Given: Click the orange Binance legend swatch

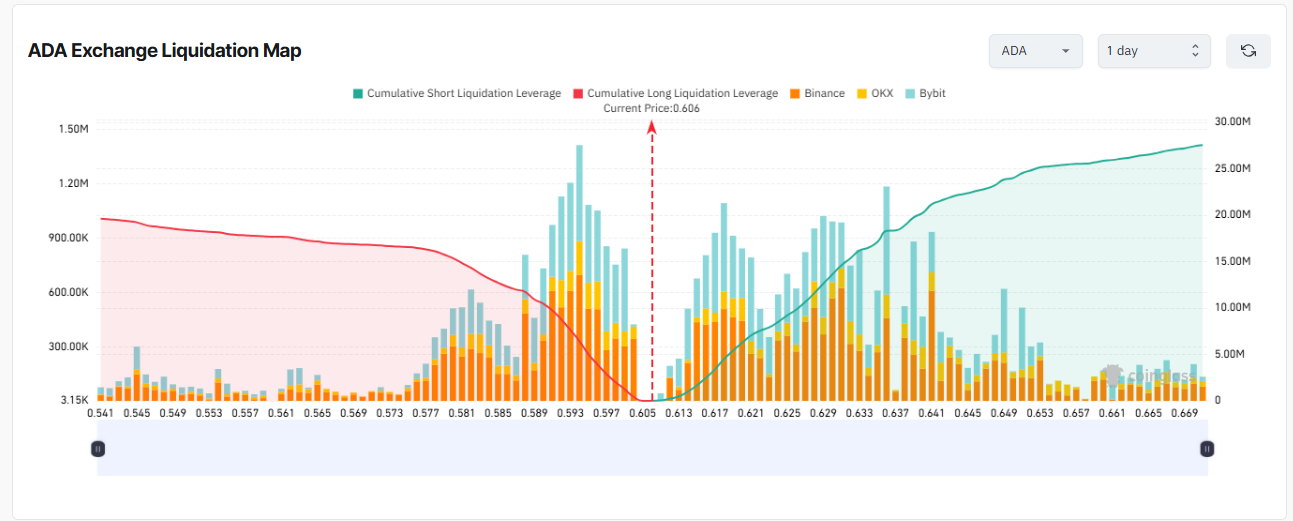Looking at the screenshot, I should [795, 94].
